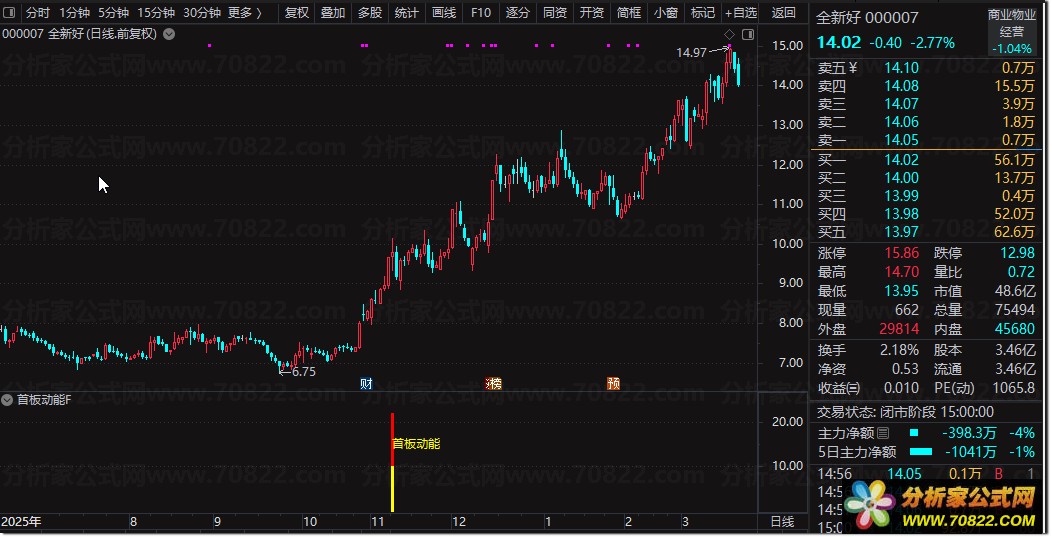This screenshot has height=537, width=1052.
Task: Click the 市值 value 48.6亿
Action: pos(1015,291)
